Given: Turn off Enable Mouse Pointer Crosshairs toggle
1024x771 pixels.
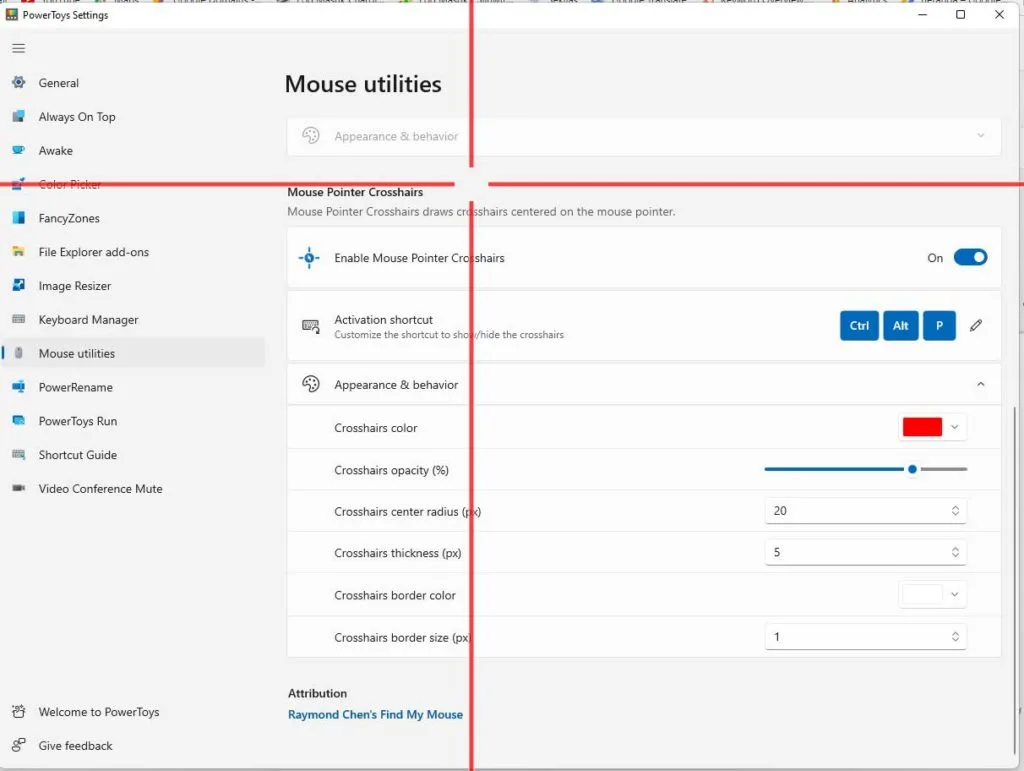Looking at the screenshot, I should 970,257.
